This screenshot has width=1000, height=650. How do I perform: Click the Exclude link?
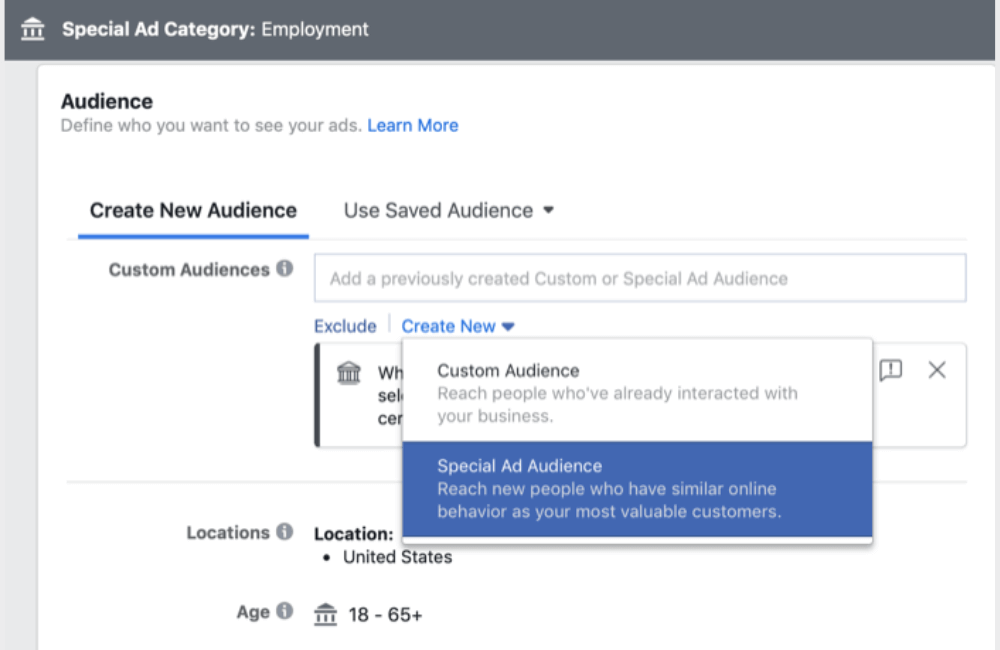point(345,326)
